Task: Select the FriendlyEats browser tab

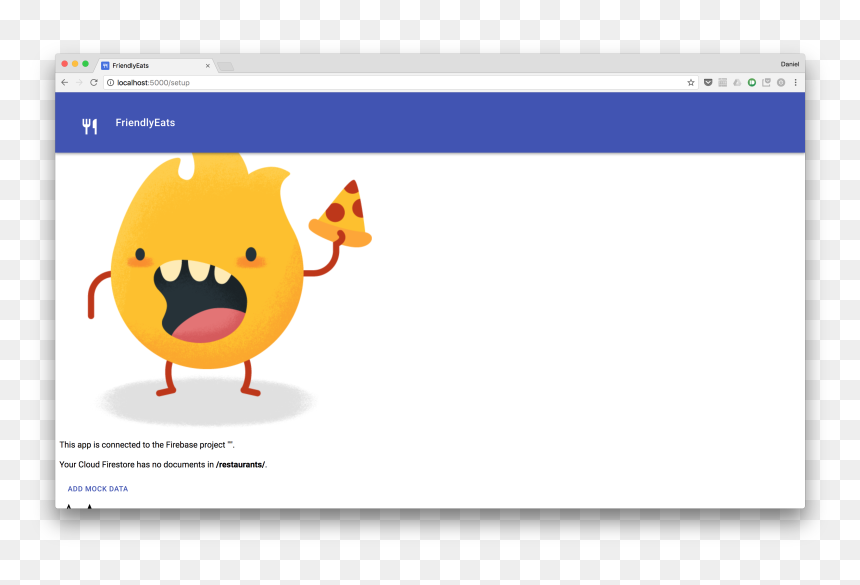Action: (x=154, y=65)
